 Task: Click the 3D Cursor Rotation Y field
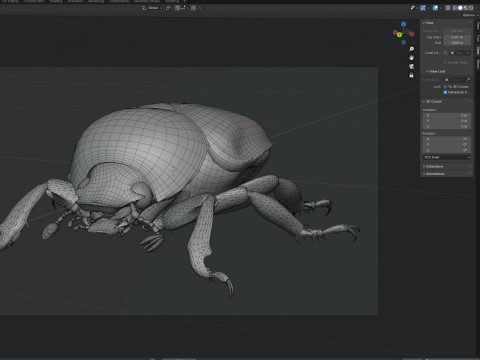(447, 145)
